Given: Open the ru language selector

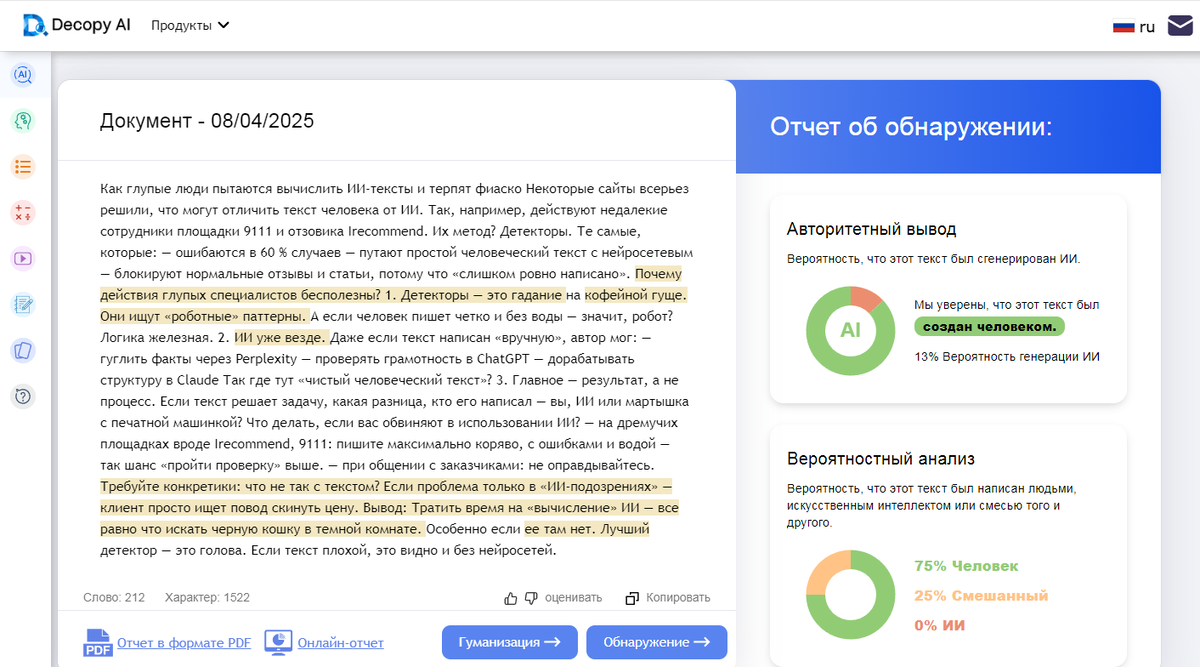Looking at the screenshot, I should 1134,26.
